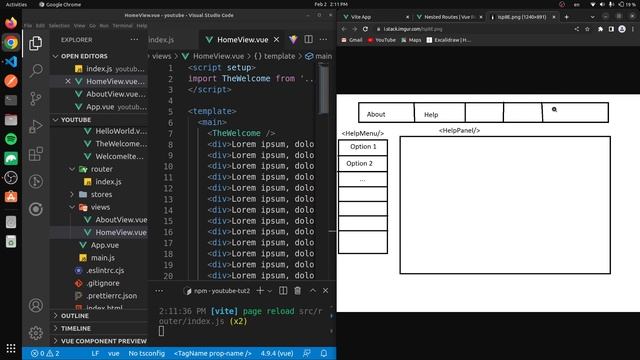The height and width of the screenshot is (360, 640).
Task: Close HomeView.vue in Open Editors list
Action: [68, 81]
